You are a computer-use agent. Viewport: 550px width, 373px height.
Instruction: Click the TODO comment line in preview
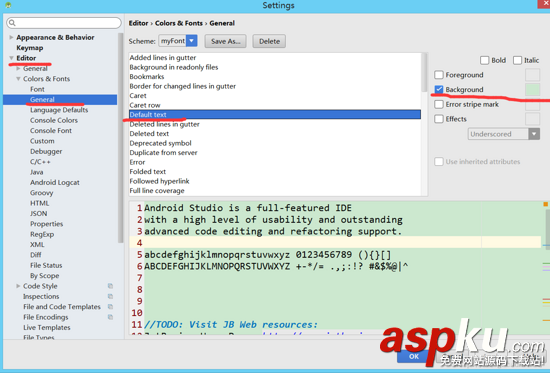coord(231,325)
